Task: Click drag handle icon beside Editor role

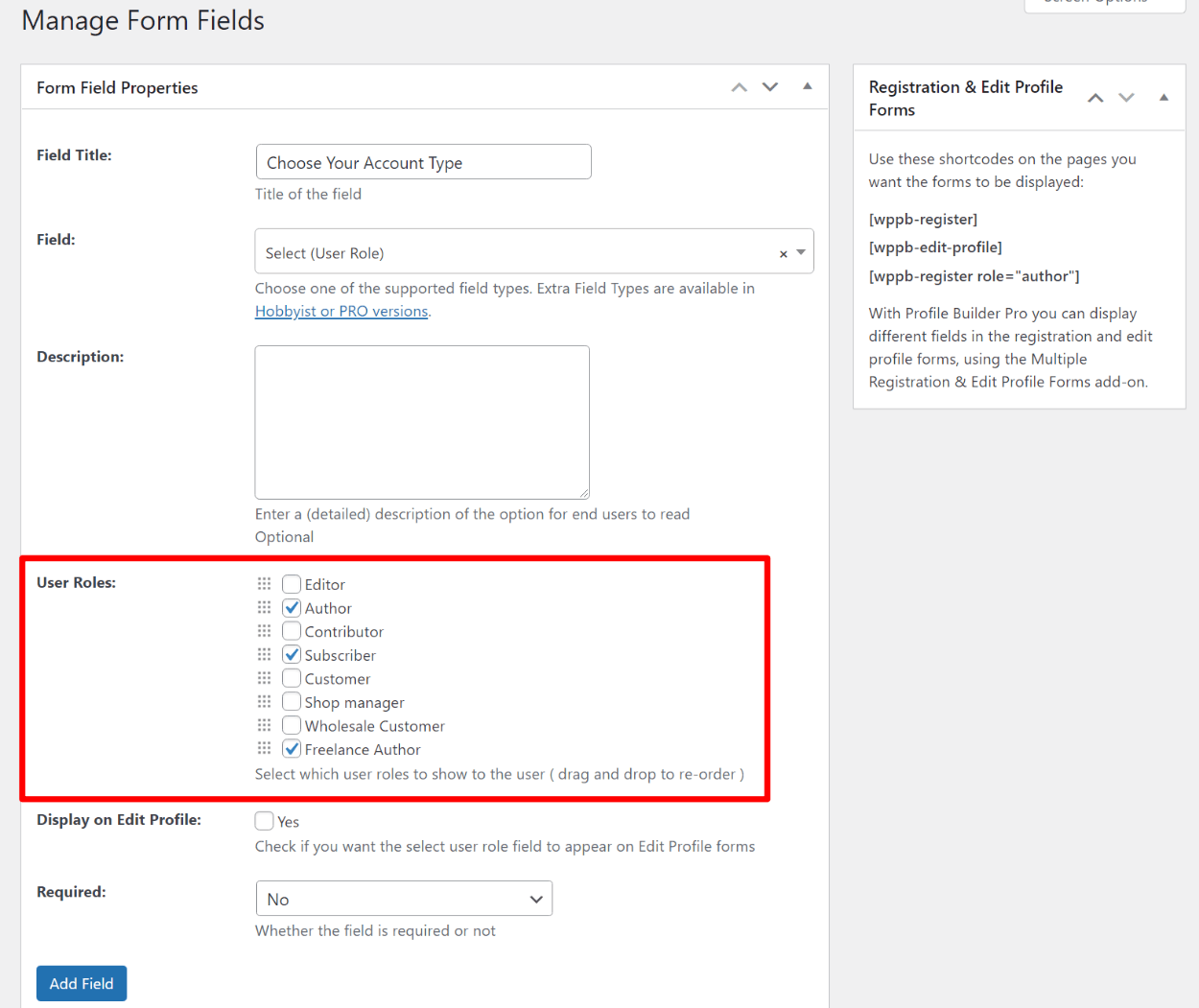Action: 265,583
